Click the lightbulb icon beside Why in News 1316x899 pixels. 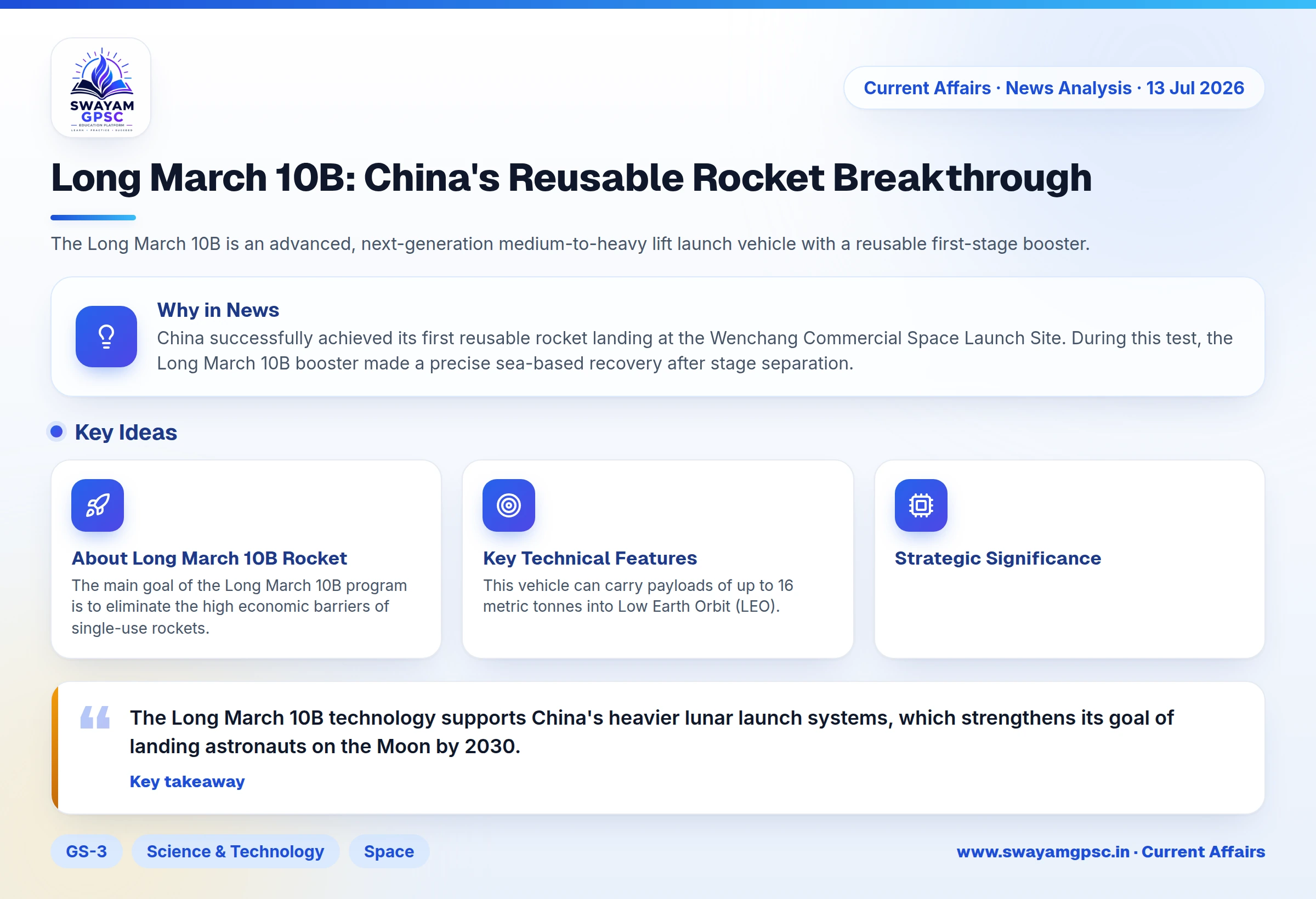tap(106, 336)
